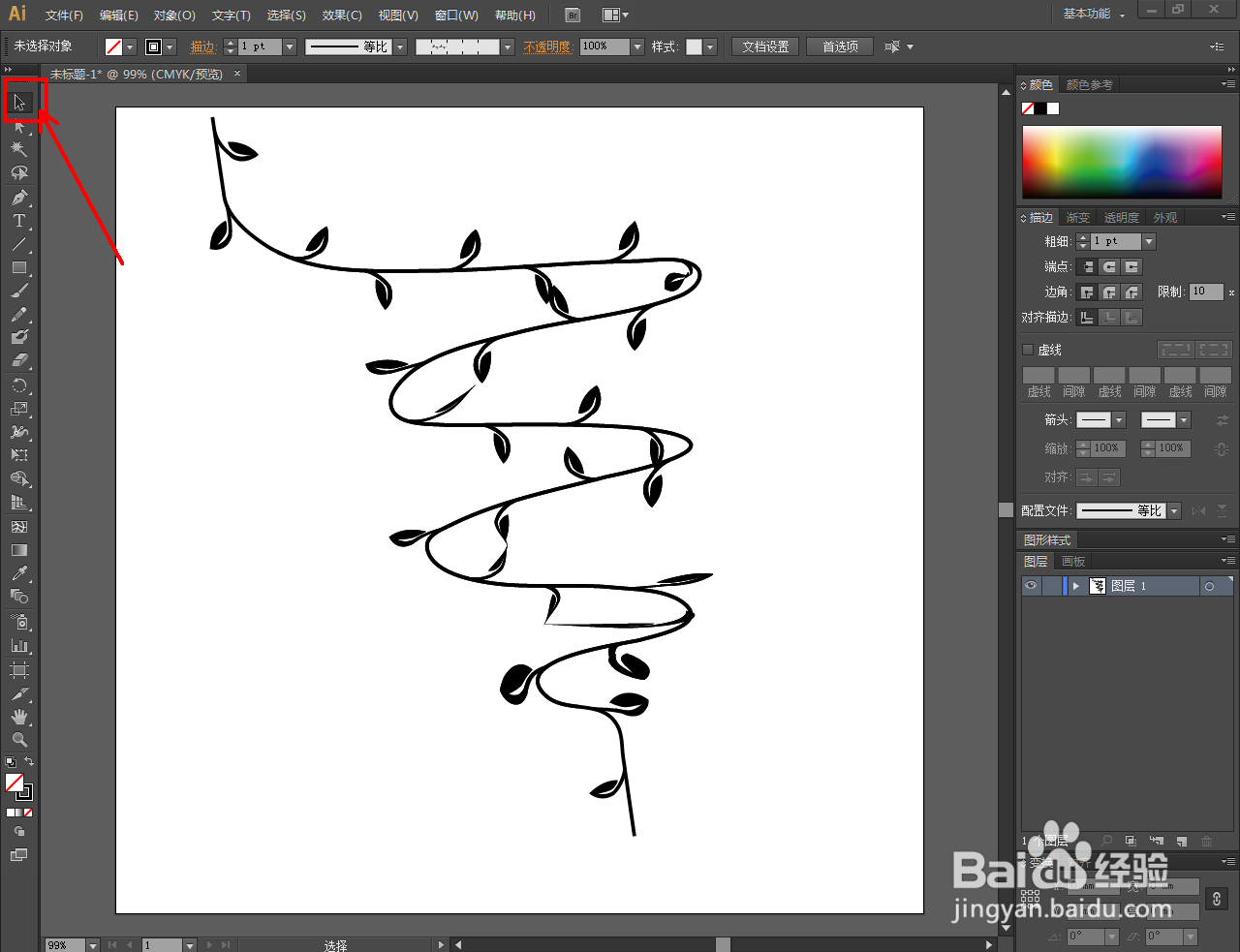Choose miter join in 边角 row
This screenshot has width=1240, height=952.
1087,292
